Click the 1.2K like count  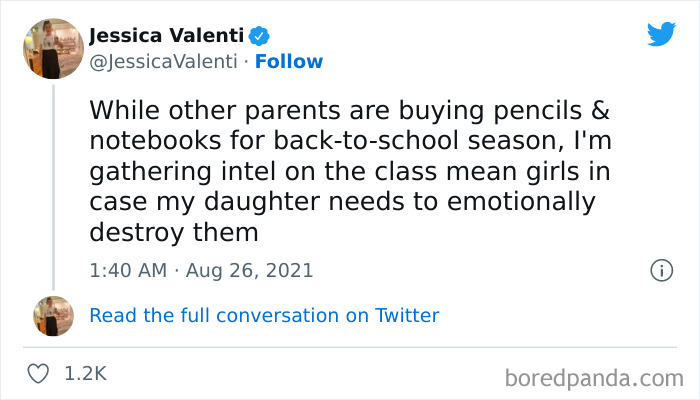(x=85, y=374)
